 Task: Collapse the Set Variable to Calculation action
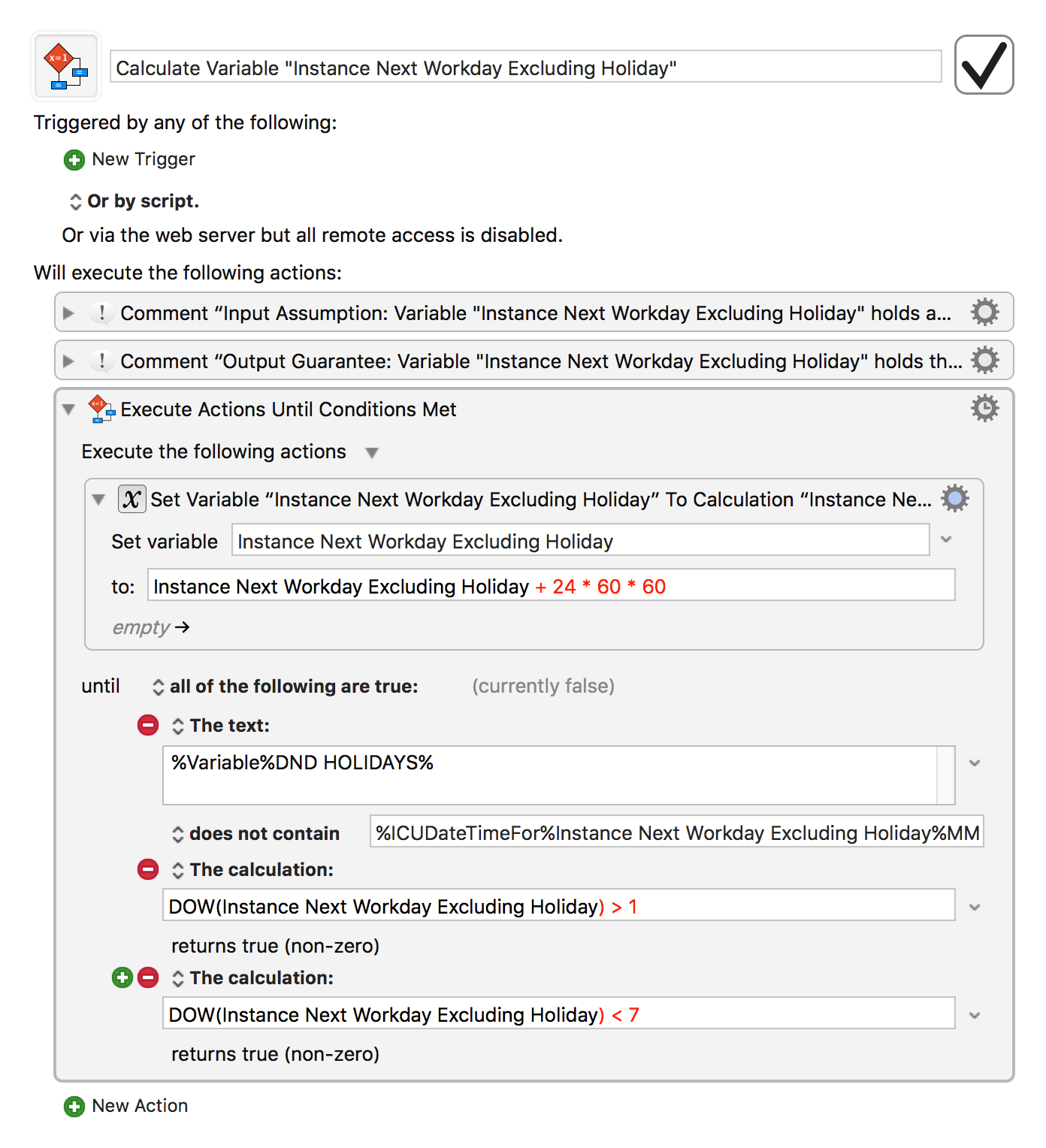pos(98,500)
